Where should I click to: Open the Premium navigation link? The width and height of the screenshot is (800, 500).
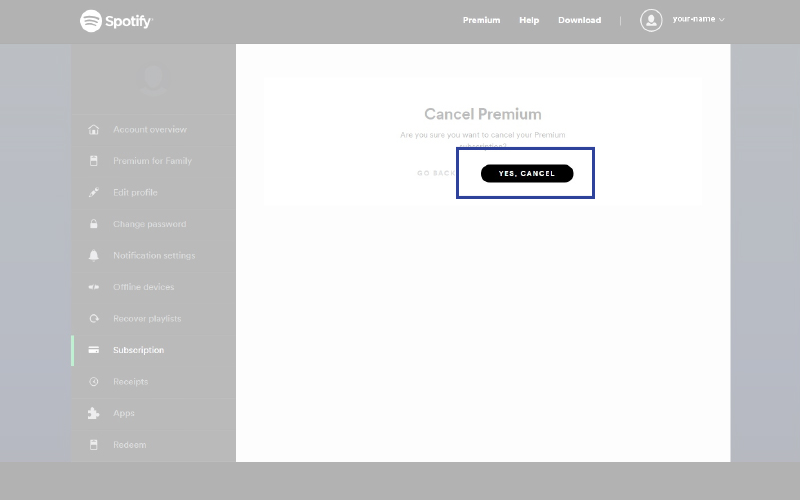click(x=481, y=20)
